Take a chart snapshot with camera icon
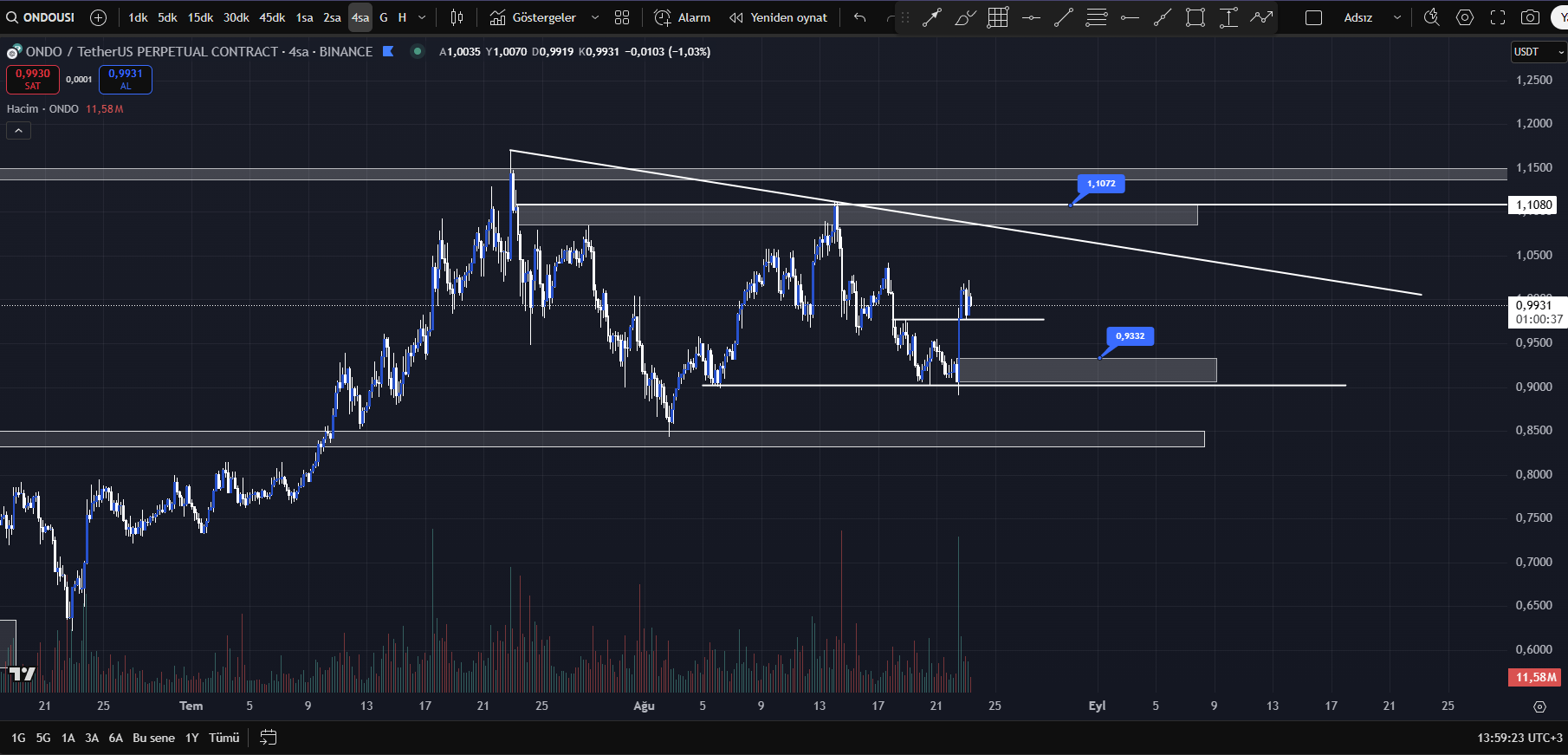1568x755 pixels. pos(1531,17)
